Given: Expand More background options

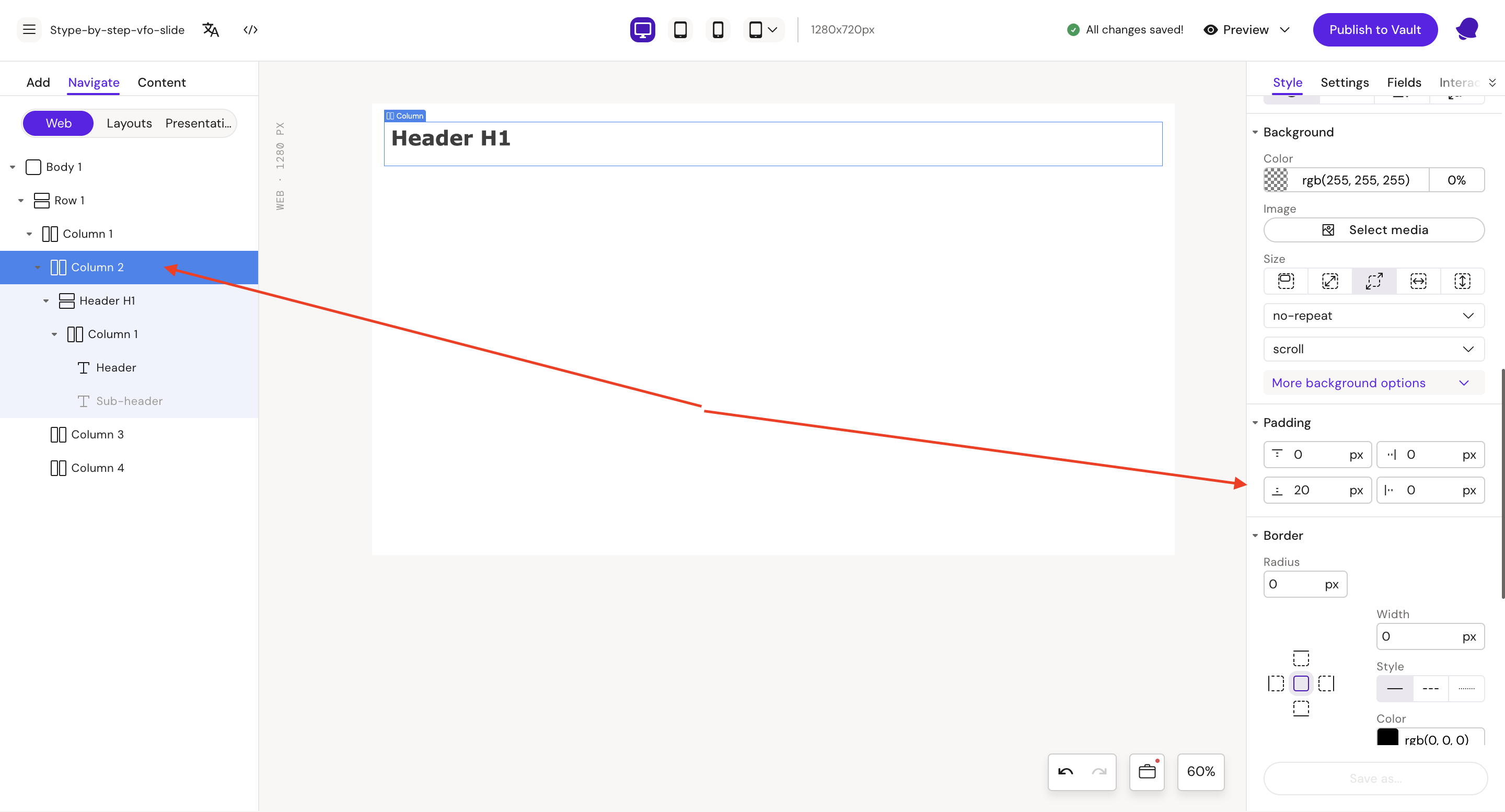Looking at the screenshot, I should (1373, 382).
